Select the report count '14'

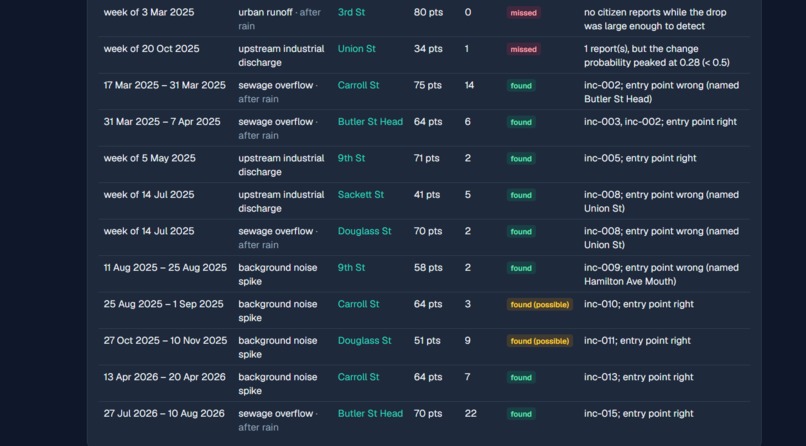coord(469,85)
